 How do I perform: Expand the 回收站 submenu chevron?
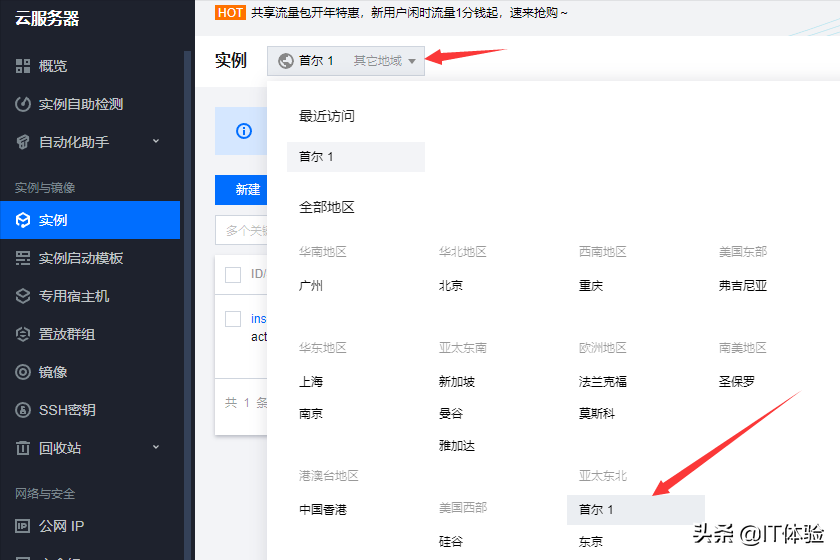(x=156, y=447)
